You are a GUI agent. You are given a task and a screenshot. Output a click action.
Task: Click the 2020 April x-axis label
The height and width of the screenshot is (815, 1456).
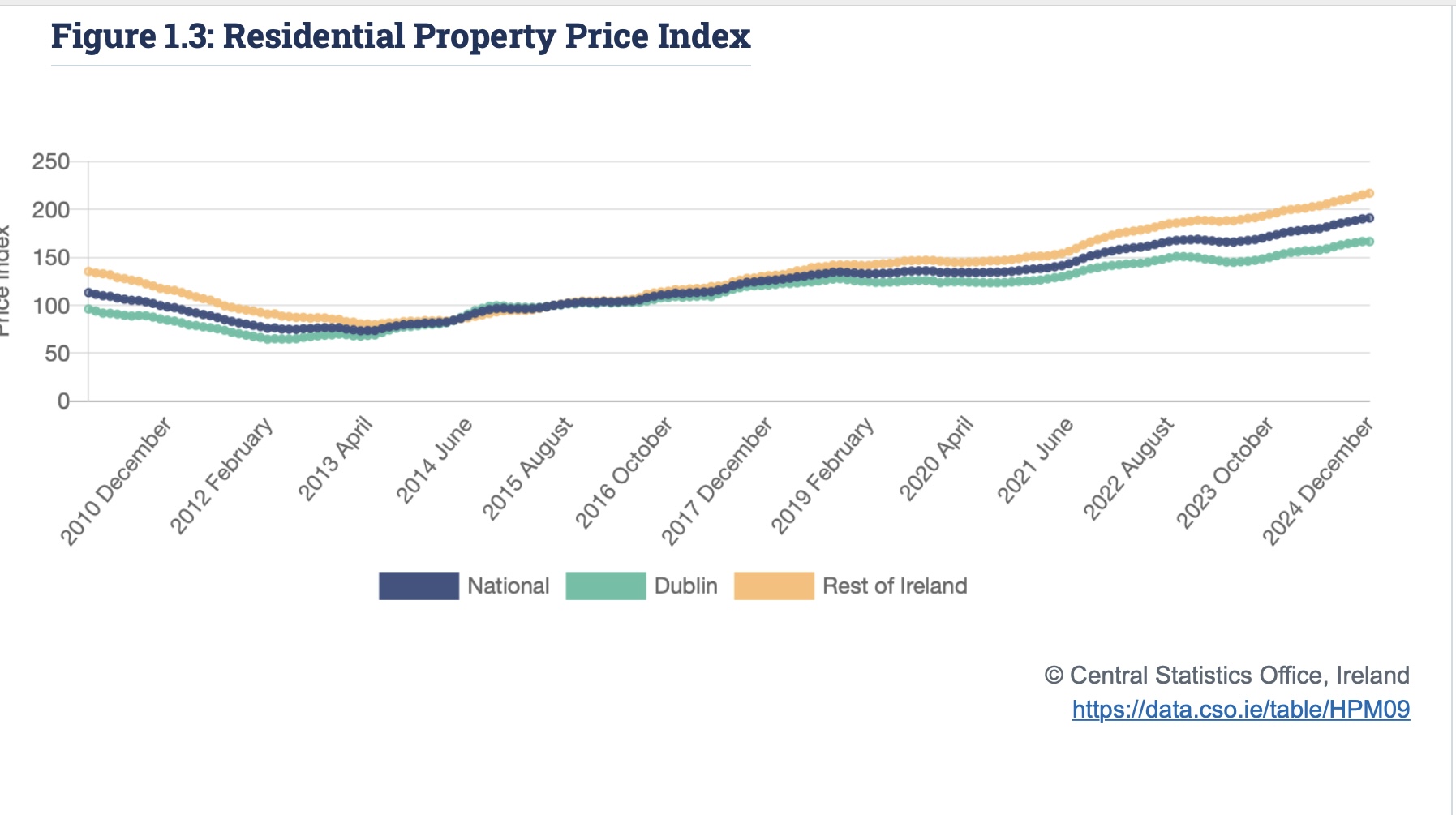[937, 459]
